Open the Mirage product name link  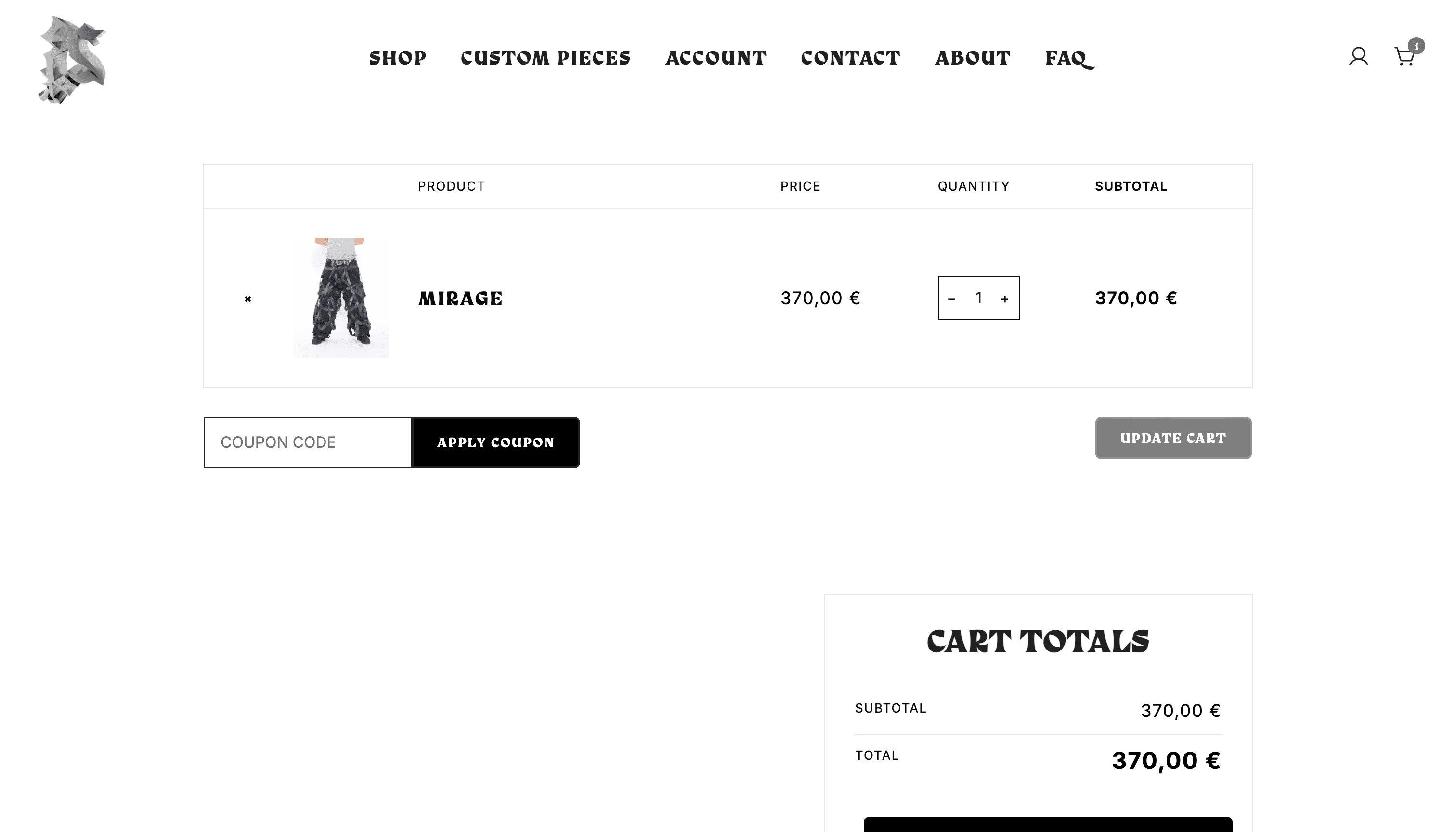(x=460, y=299)
